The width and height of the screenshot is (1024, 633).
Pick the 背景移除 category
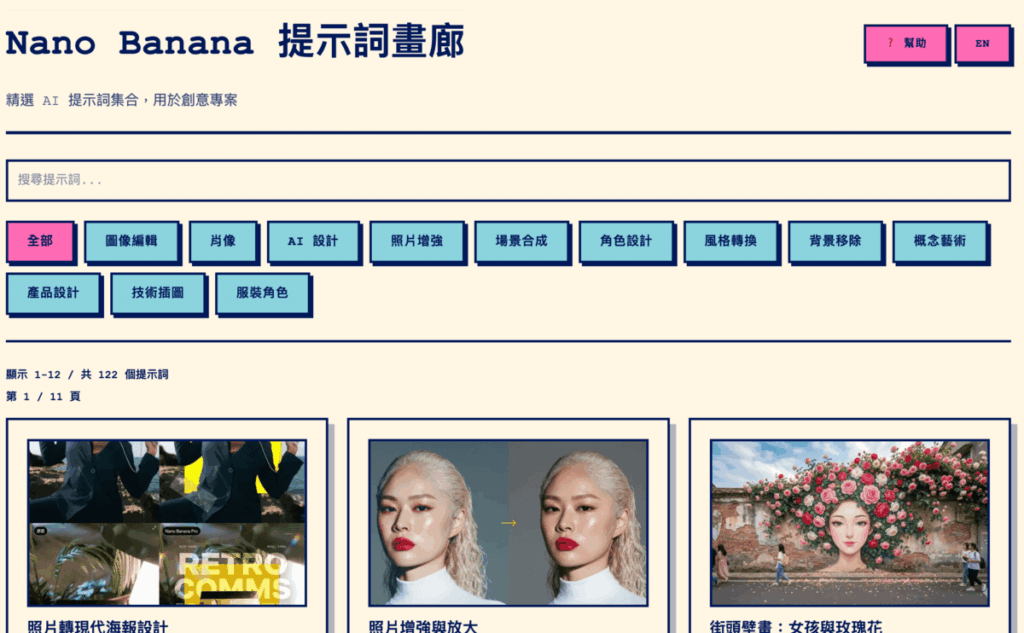[x=835, y=241]
